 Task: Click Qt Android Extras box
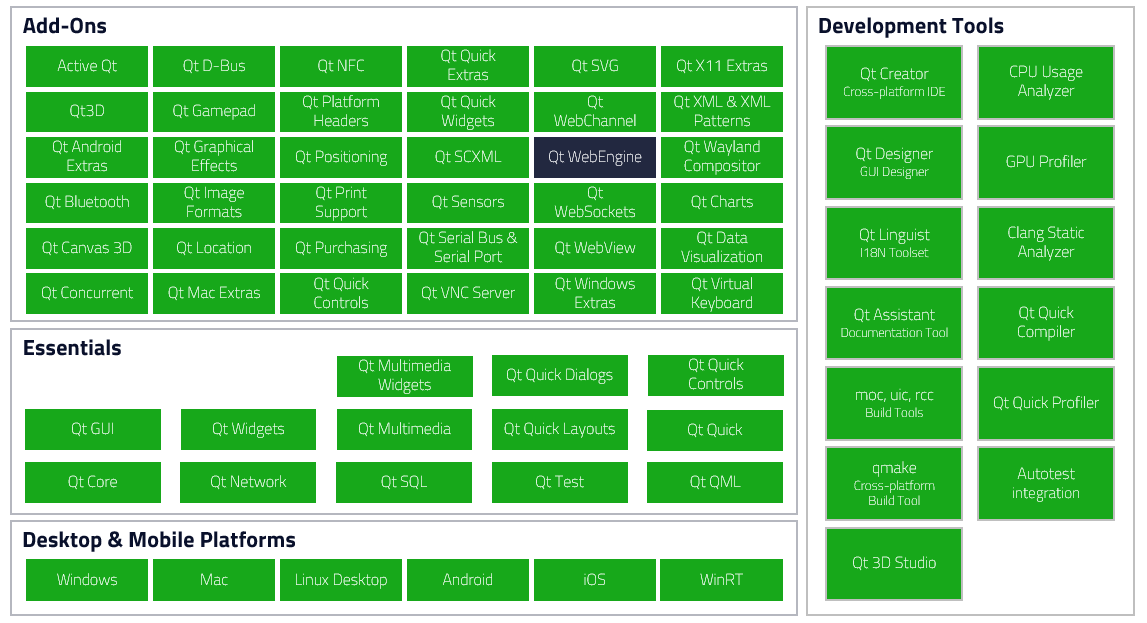[x=87, y=156]
